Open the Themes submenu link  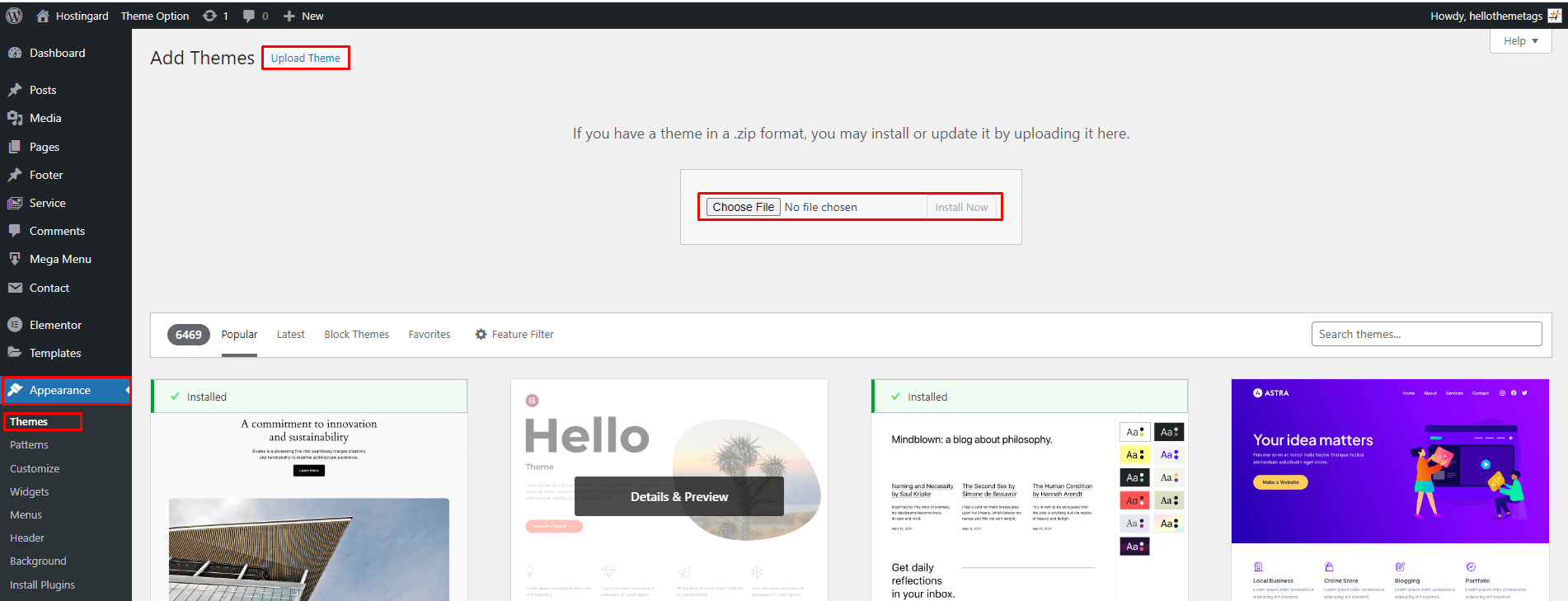click(29, 421)
